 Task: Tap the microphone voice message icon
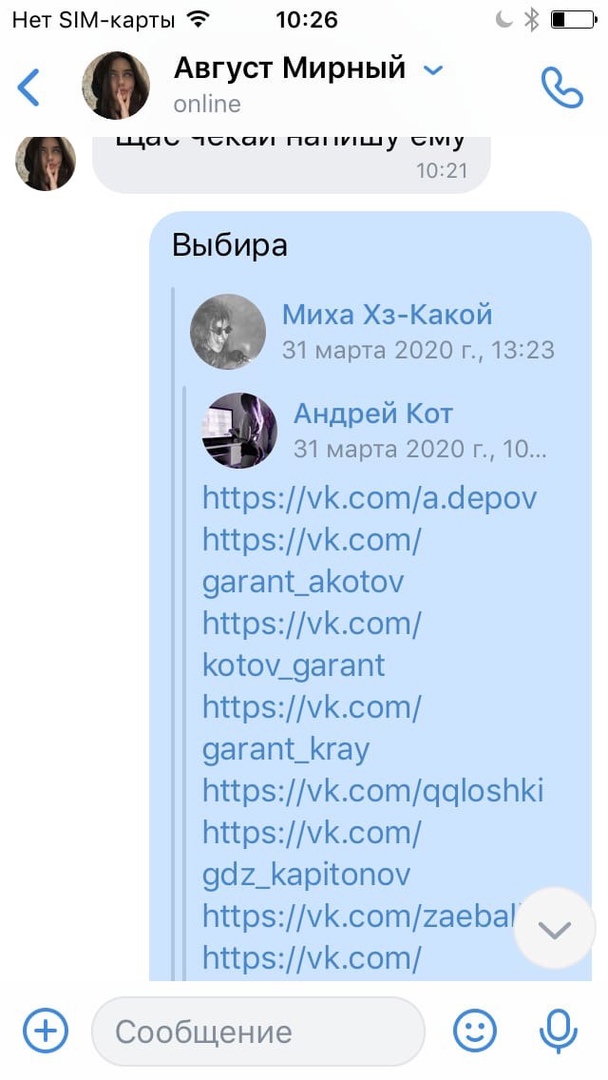tap(558, 1031)
